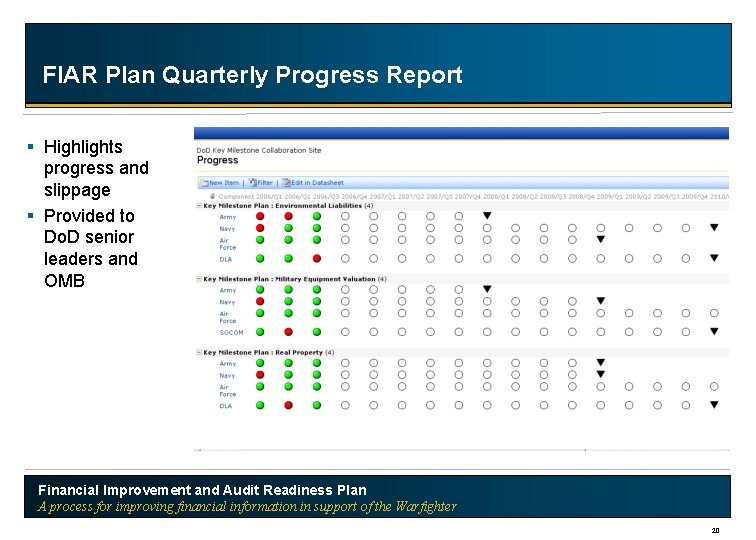Open Air Force under Environmental Liabilities
The image size is (756, 540).
point(228,244)
